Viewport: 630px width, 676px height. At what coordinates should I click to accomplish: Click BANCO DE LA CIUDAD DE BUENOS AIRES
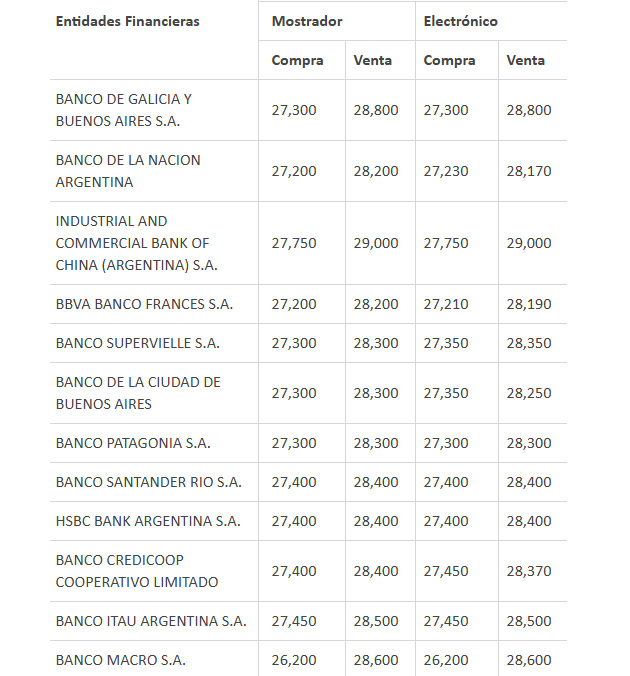tap(138, 393)
